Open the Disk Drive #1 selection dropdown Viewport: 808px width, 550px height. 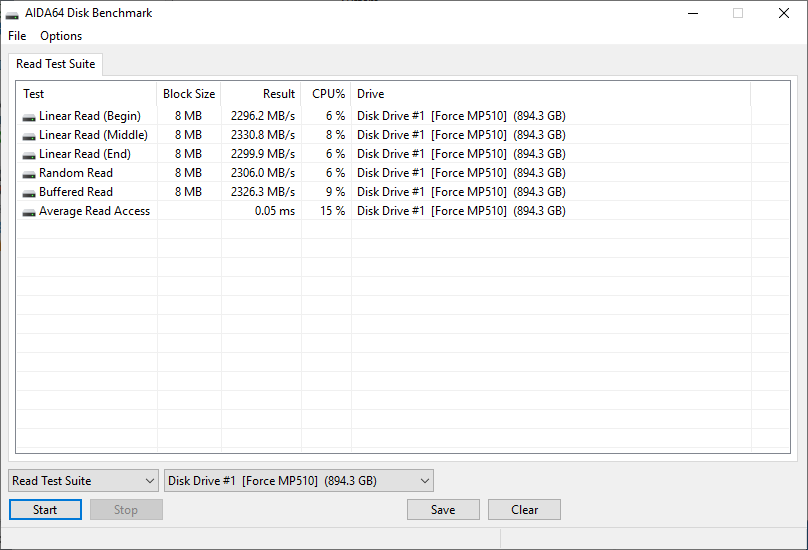[299, 480]
